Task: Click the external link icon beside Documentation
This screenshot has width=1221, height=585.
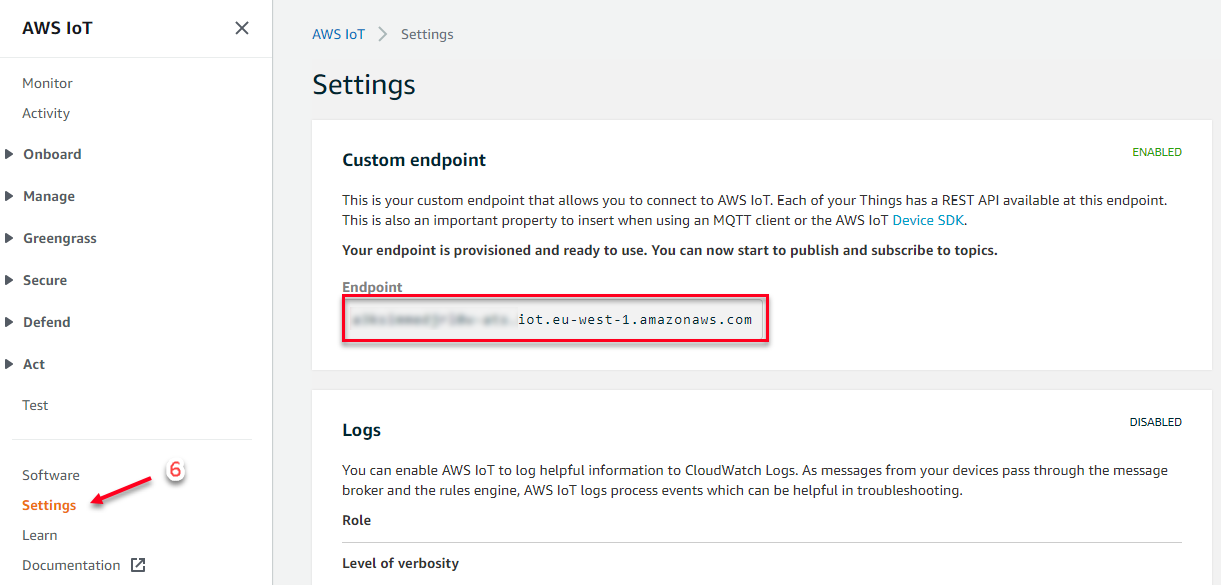Action: (x=138, y=565)
